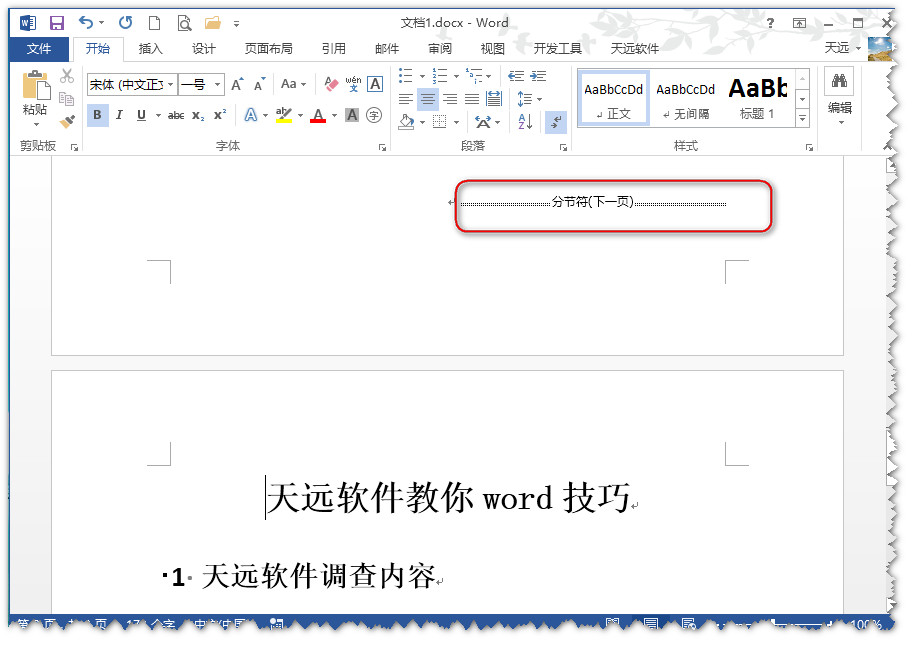Click the Clear Formatting eraser icon

click(332, 85)
